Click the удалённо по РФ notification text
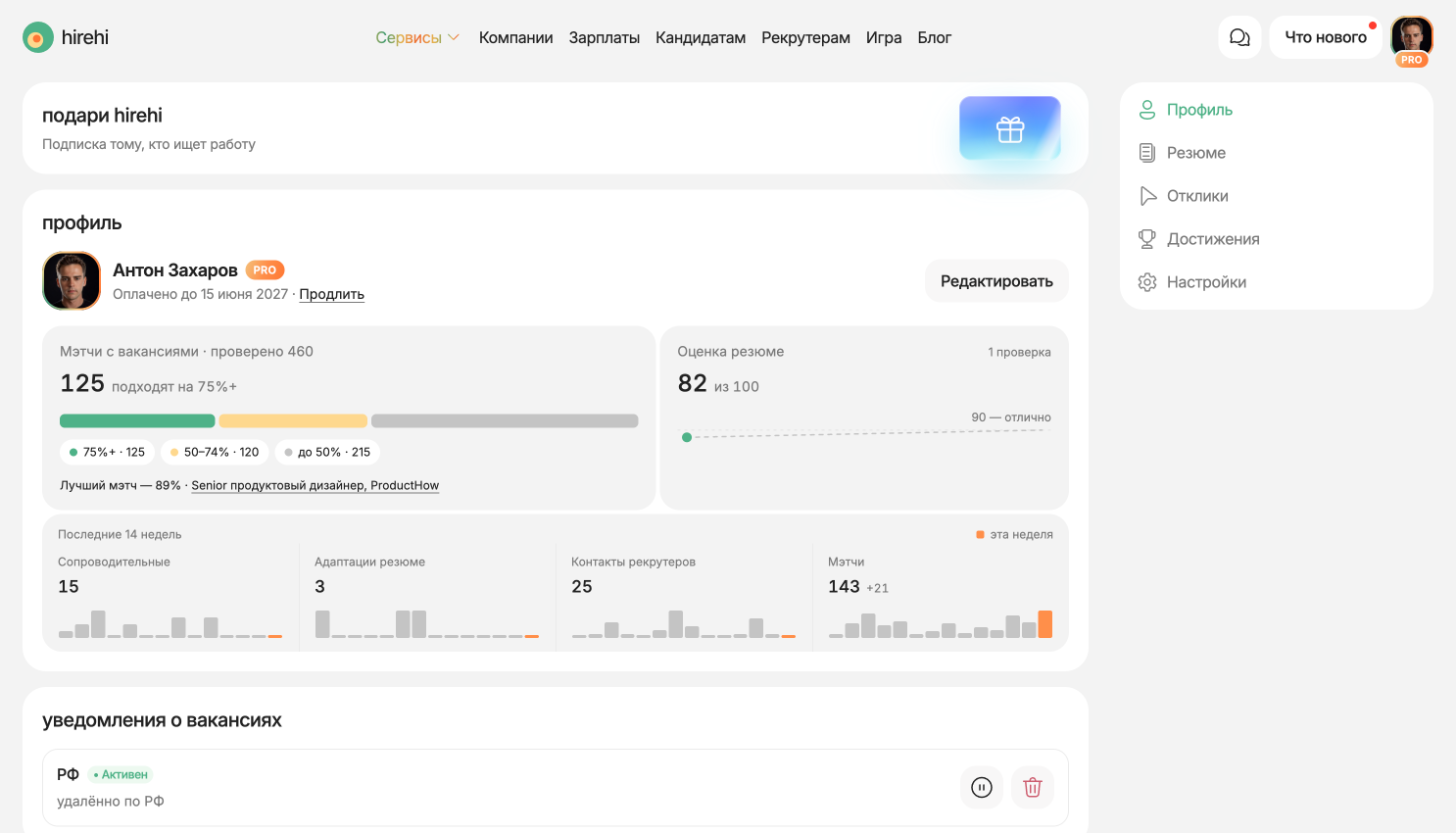Viewport: 1456px width, 833px height. tap(110, 801)
